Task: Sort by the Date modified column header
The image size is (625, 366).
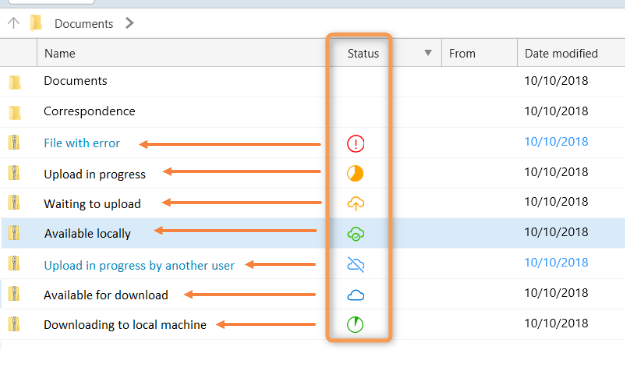Action: coord(561,53)
